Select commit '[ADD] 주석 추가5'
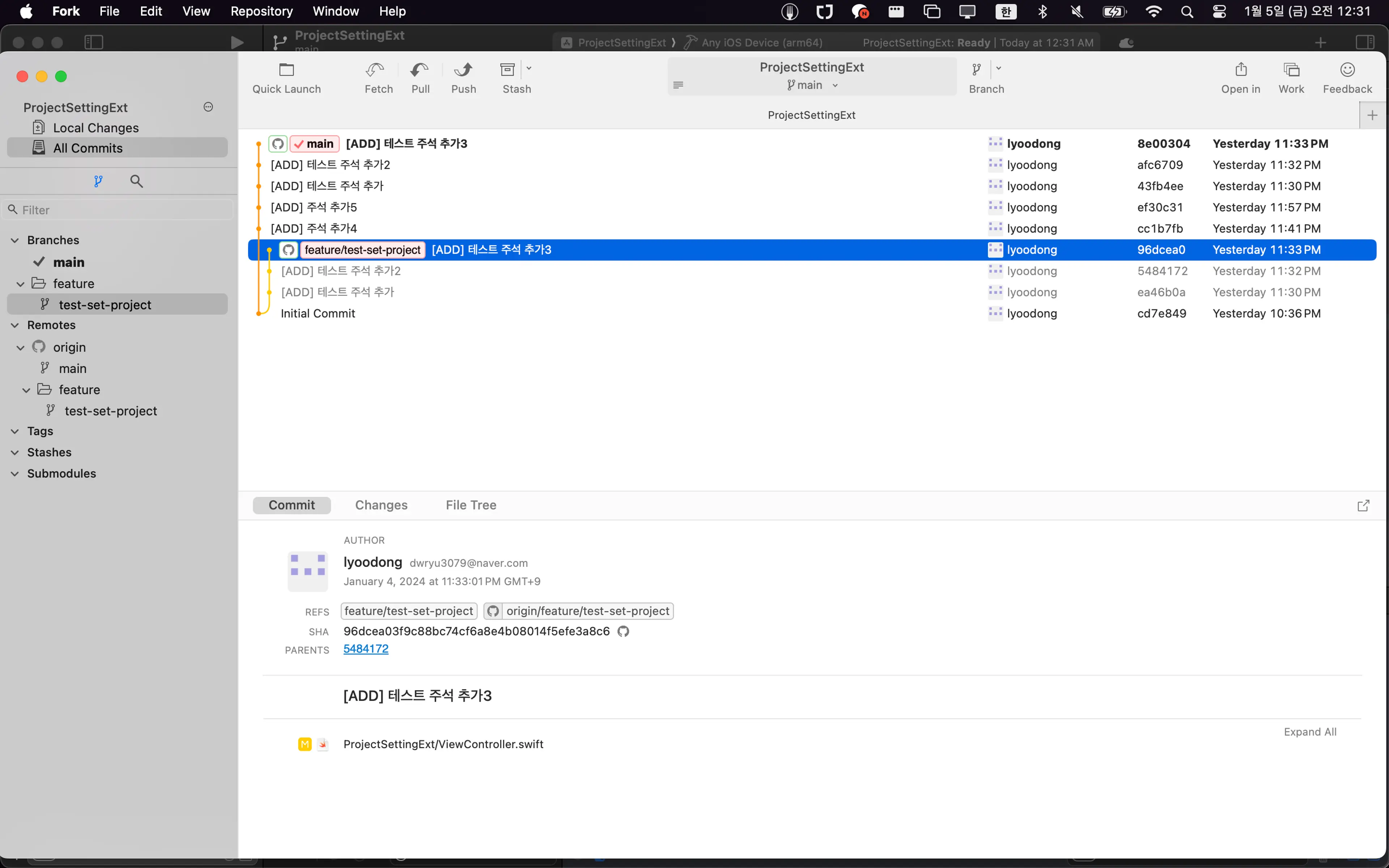Viewport: 1389px width, 868px height. [x=812, y=207]
